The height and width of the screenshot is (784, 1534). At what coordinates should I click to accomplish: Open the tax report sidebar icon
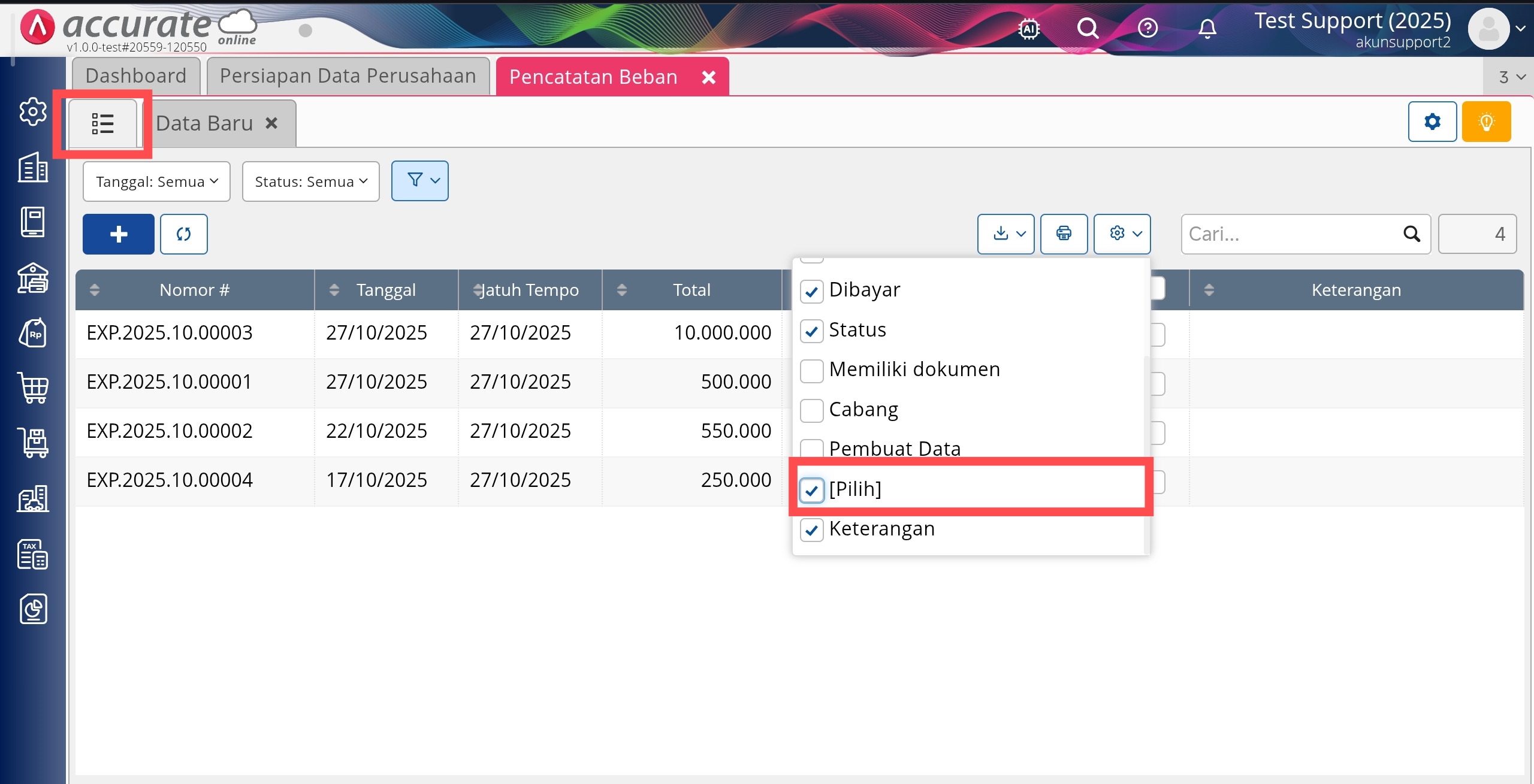coord(33,554)
